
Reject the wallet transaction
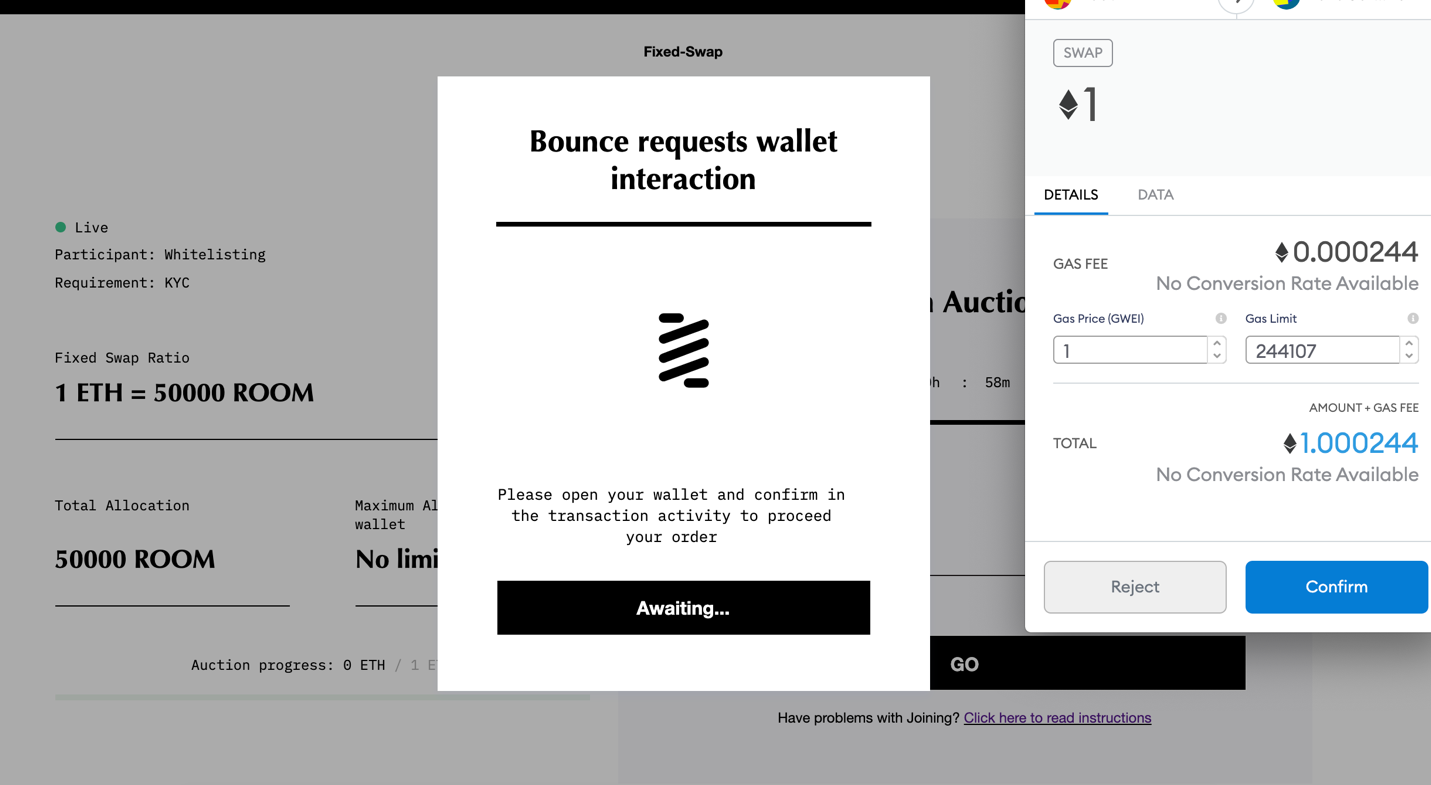point(1135,587)
